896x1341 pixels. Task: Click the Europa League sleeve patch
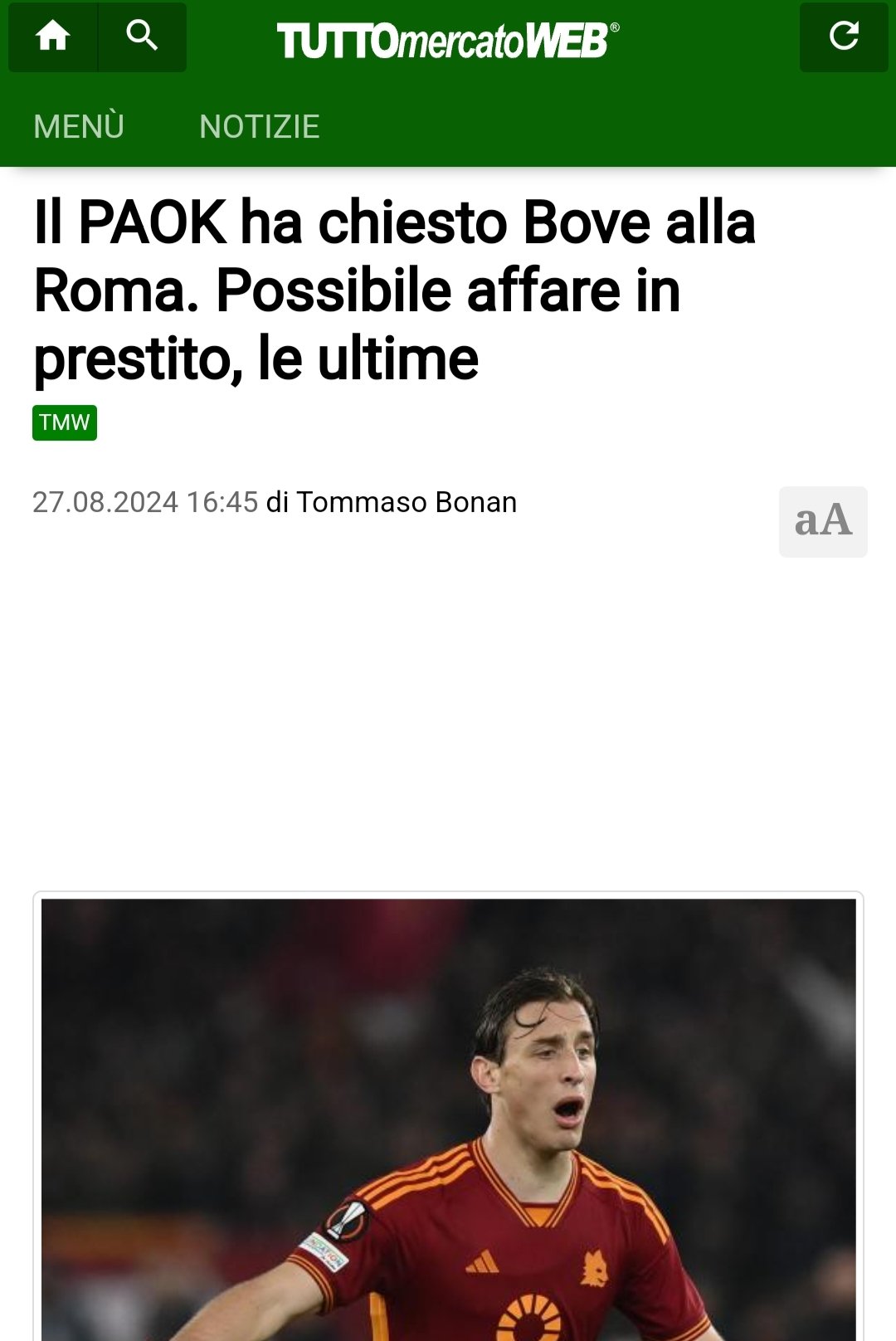[x=347, y=1220]
